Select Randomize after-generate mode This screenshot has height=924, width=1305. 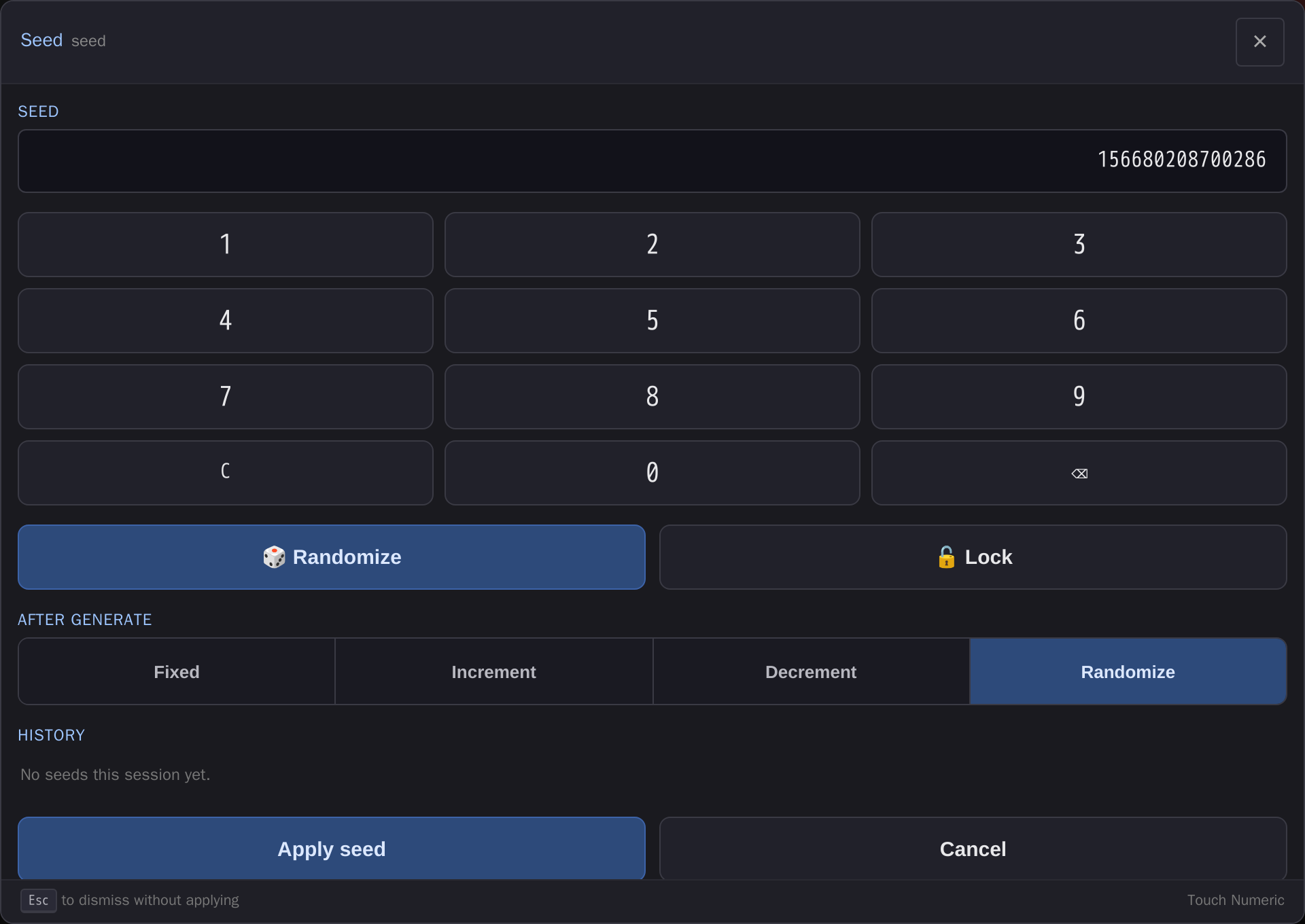tap(1128, 671)
